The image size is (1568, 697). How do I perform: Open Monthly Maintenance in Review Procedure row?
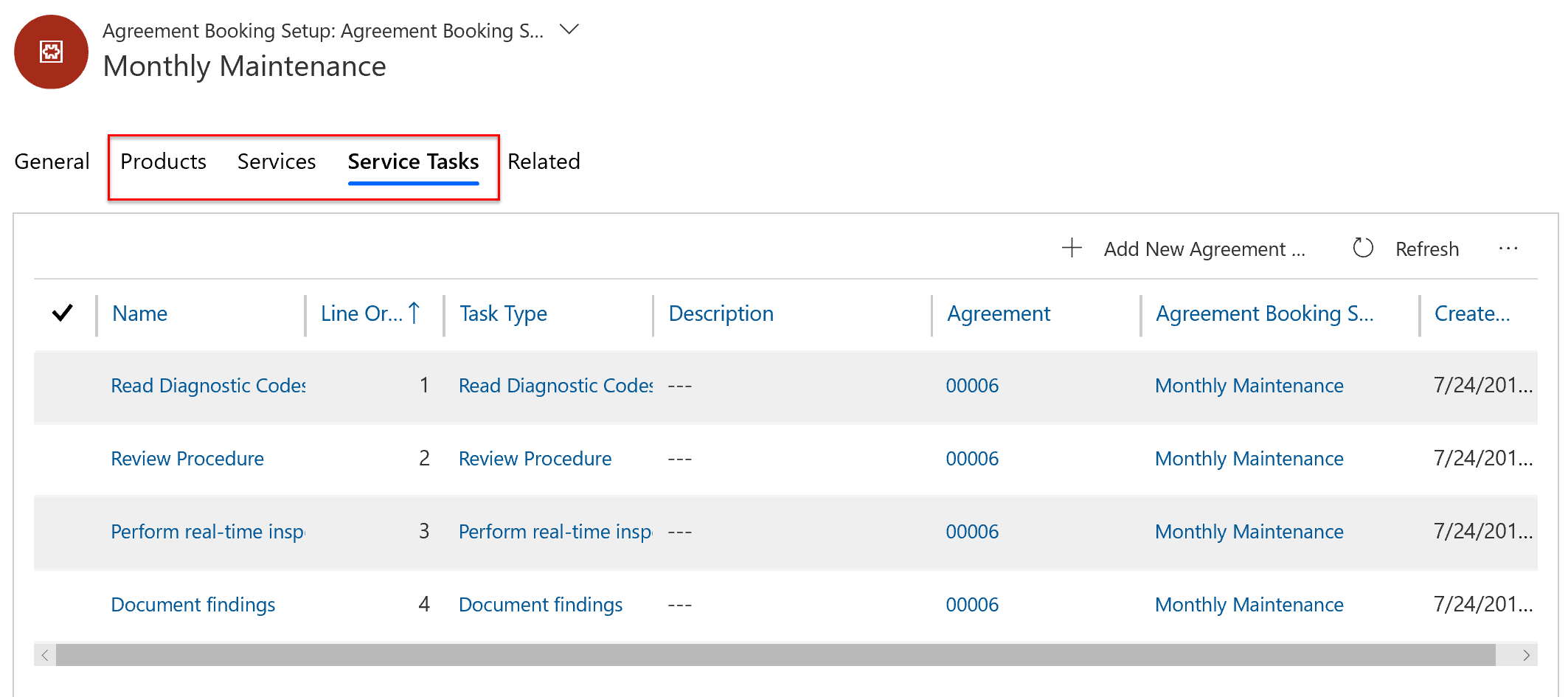click(1249, 459)
